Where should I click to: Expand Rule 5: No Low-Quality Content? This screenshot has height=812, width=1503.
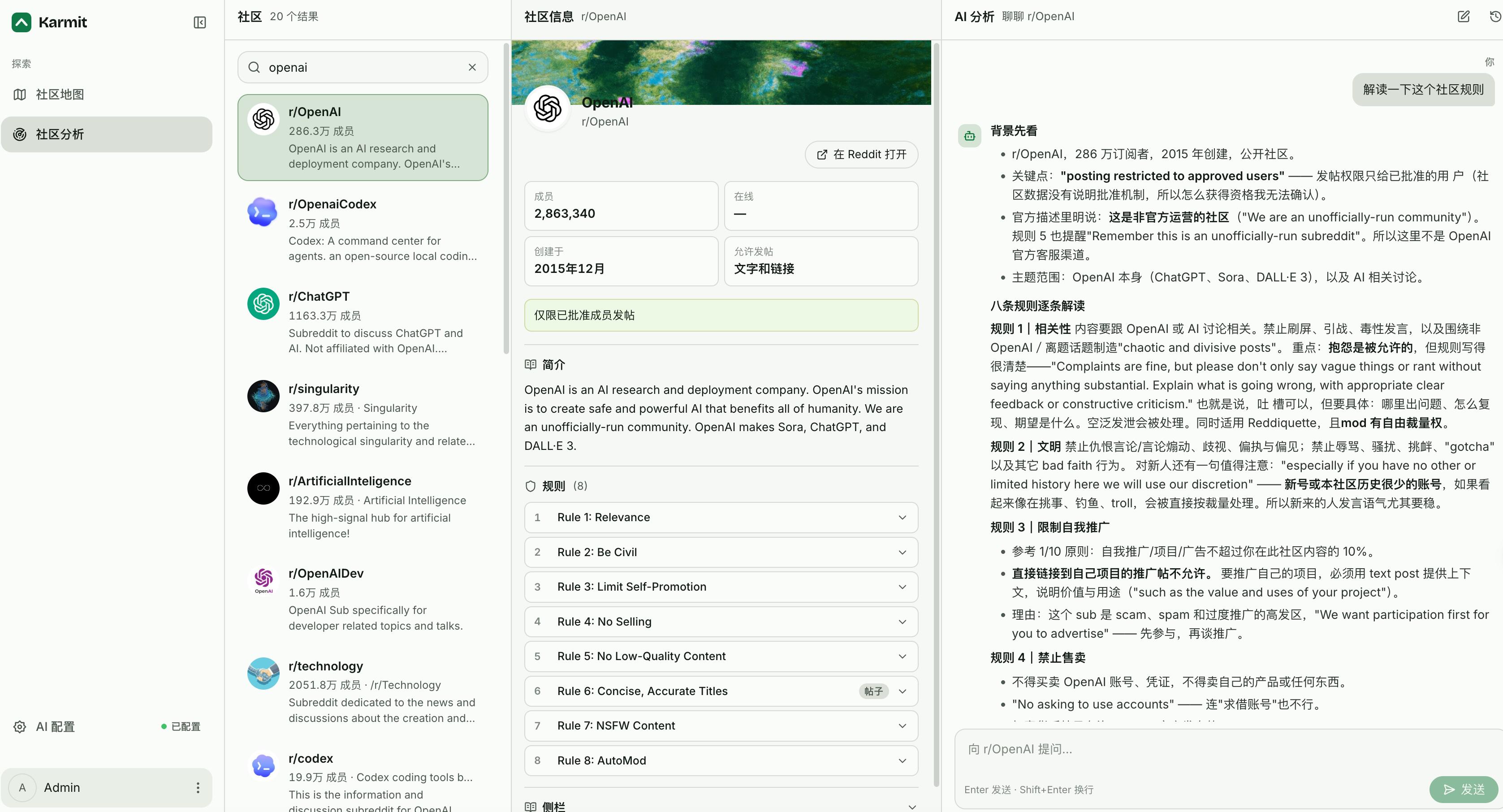tap(721, 656)
